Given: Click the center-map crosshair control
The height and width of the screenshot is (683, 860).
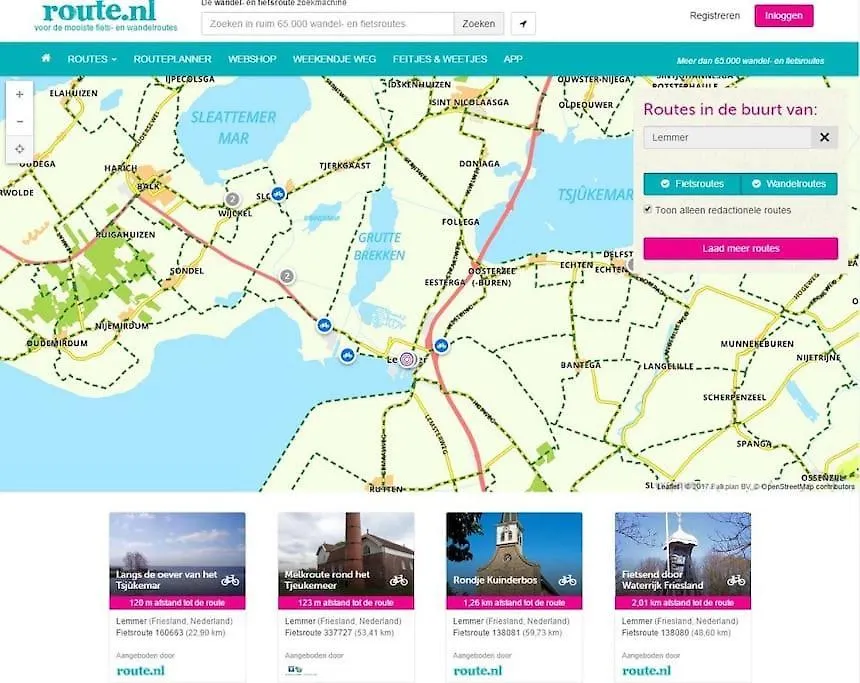Looking at the screenshot, I should [20, 149].
